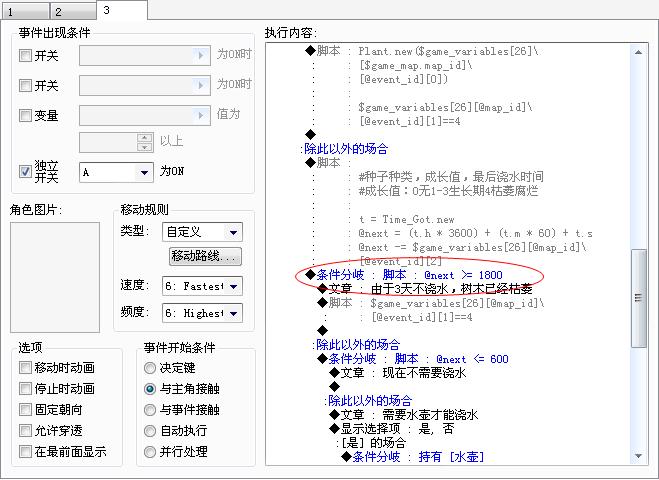Click the variable value increase arrow

(x=145, y=138)
